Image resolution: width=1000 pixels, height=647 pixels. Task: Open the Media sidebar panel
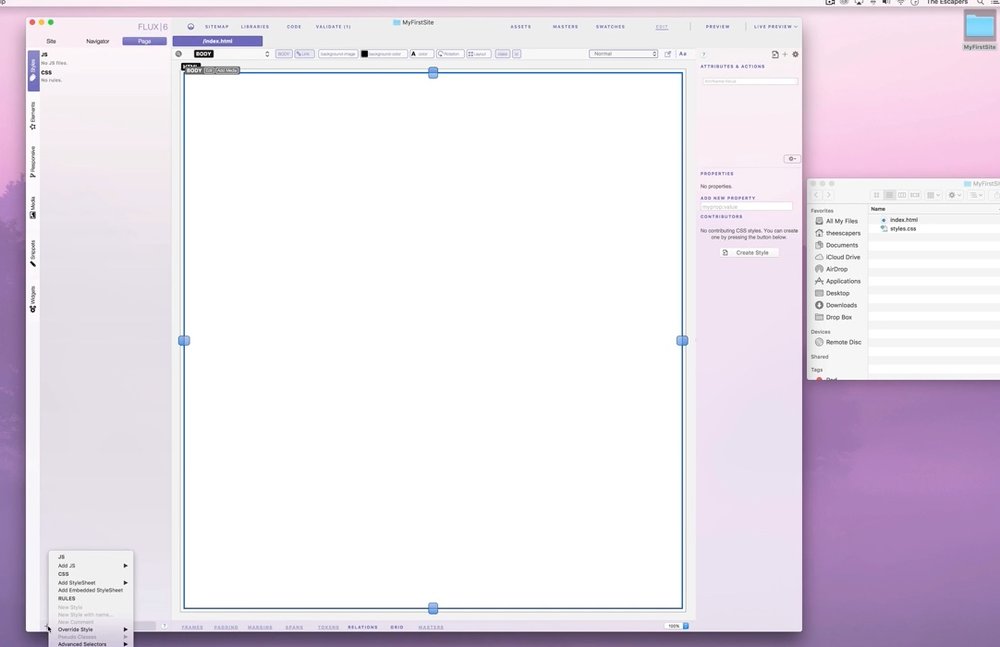point(33,207)
